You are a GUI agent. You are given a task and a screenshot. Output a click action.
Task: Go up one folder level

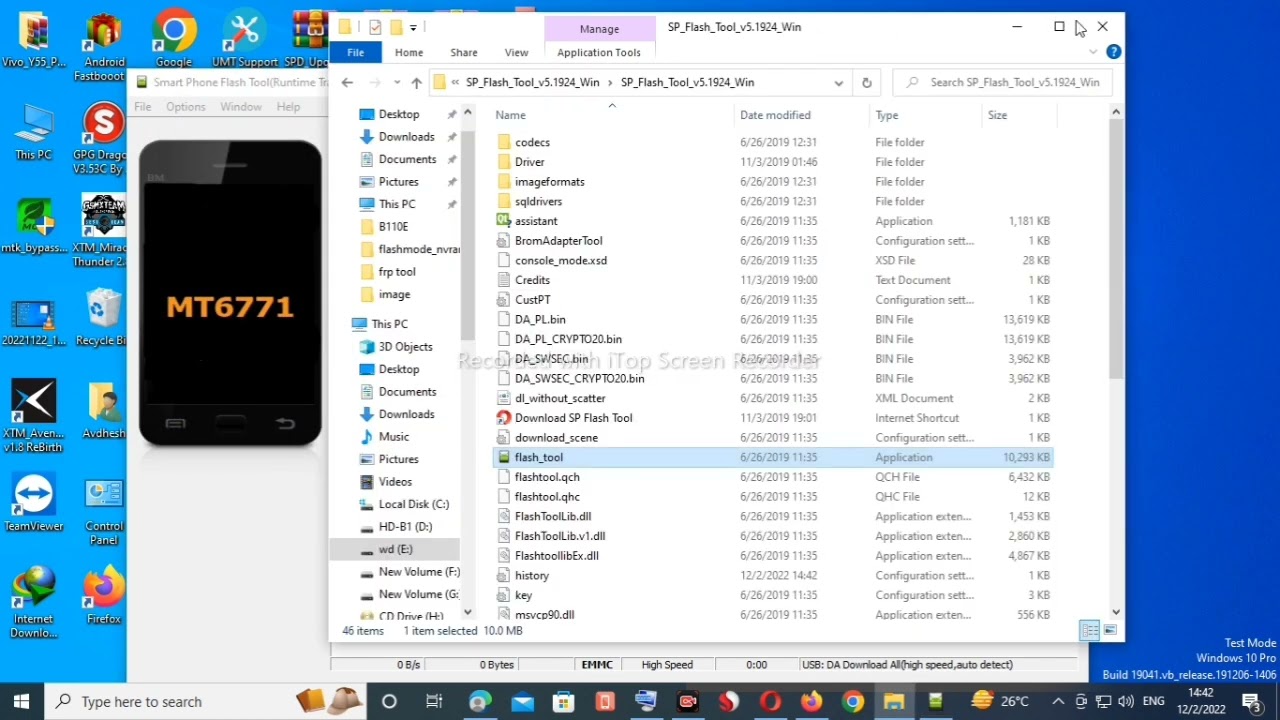[x=416, y=83]
